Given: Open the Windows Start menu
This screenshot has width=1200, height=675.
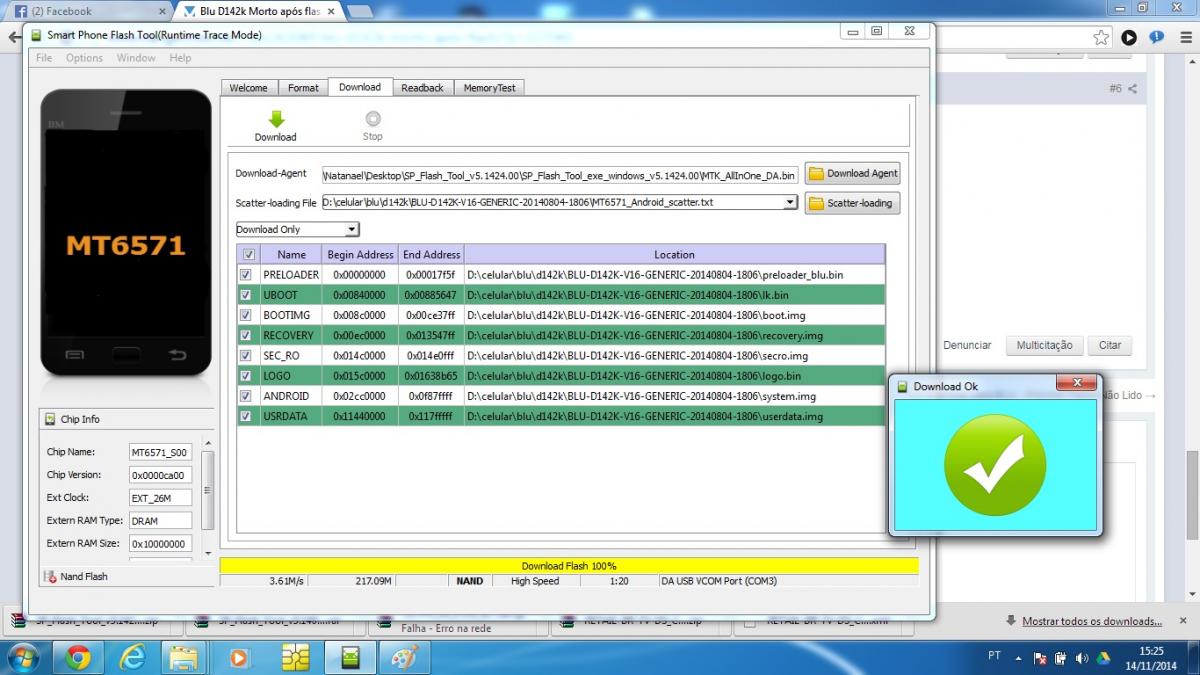Looking at the screenshot, I should (x=22, y=657).
